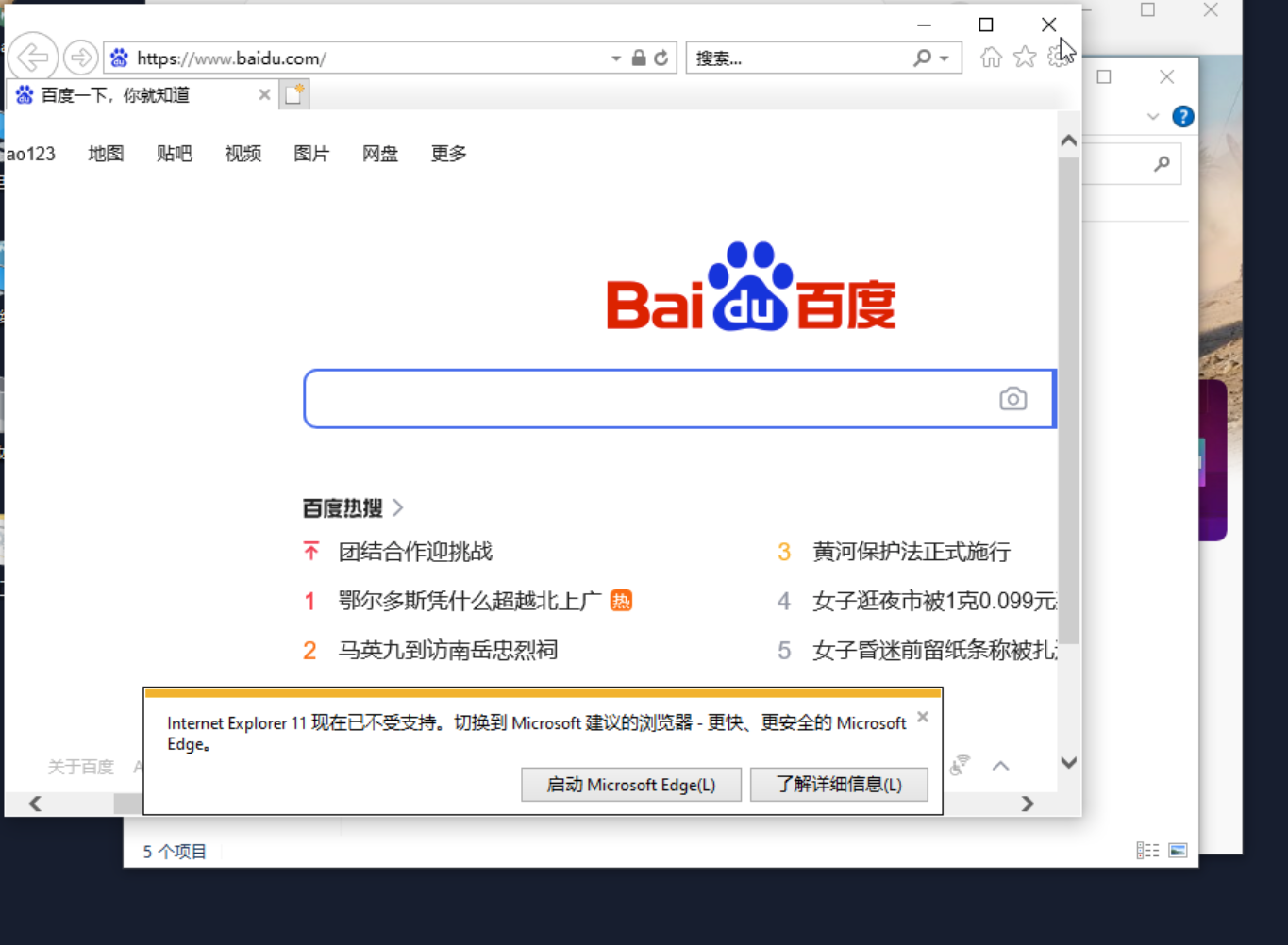Image resolution: width=1288 pixels, height=945 pixels.
Task: Open 马英九到访南岳忠烈祠 link
Action: pos(448,650)
